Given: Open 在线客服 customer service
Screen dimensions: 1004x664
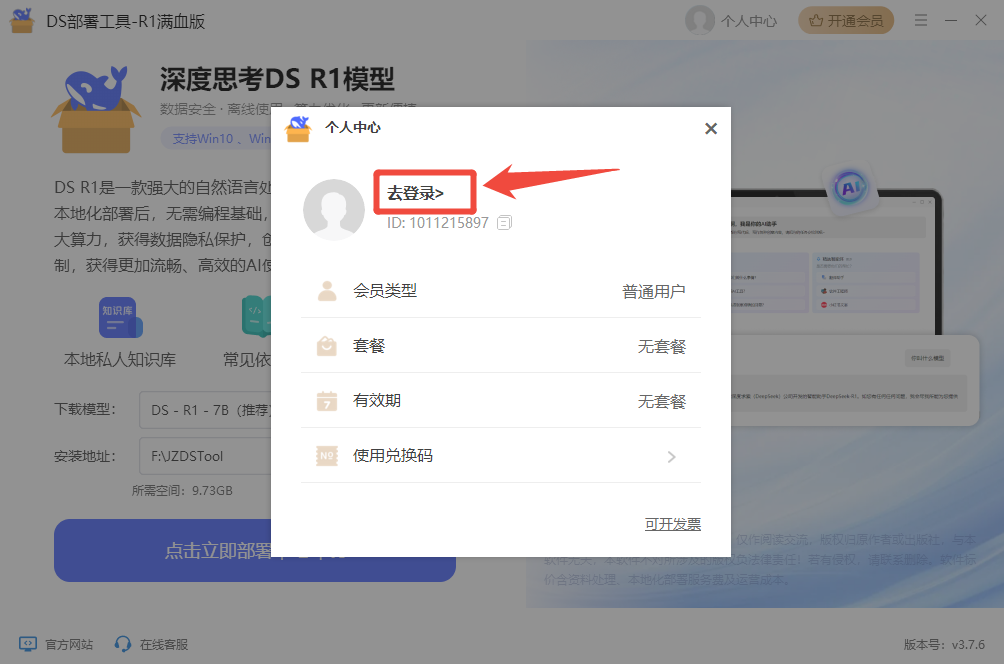Looking at the screenshot, I should tap(164, 644).
